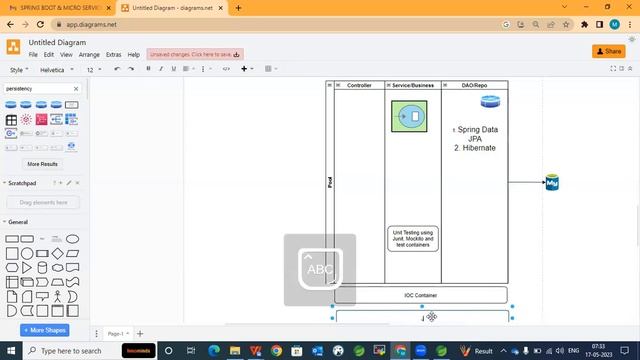Collapse the Controller swimlane

[338, 85]
